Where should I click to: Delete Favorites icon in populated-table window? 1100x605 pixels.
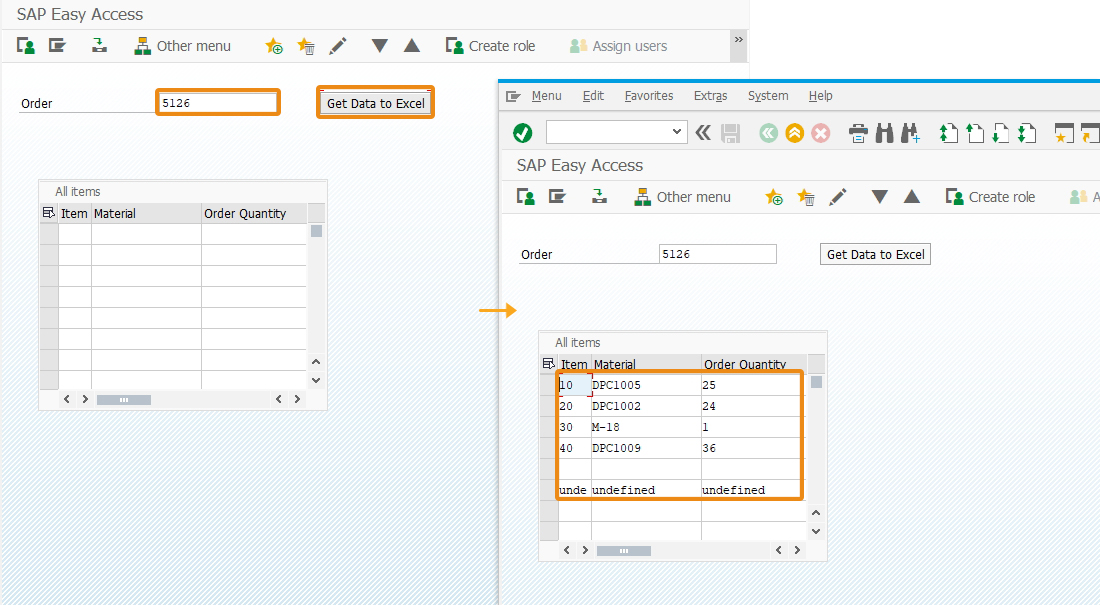pyautogui.click(x=805, y=197)
